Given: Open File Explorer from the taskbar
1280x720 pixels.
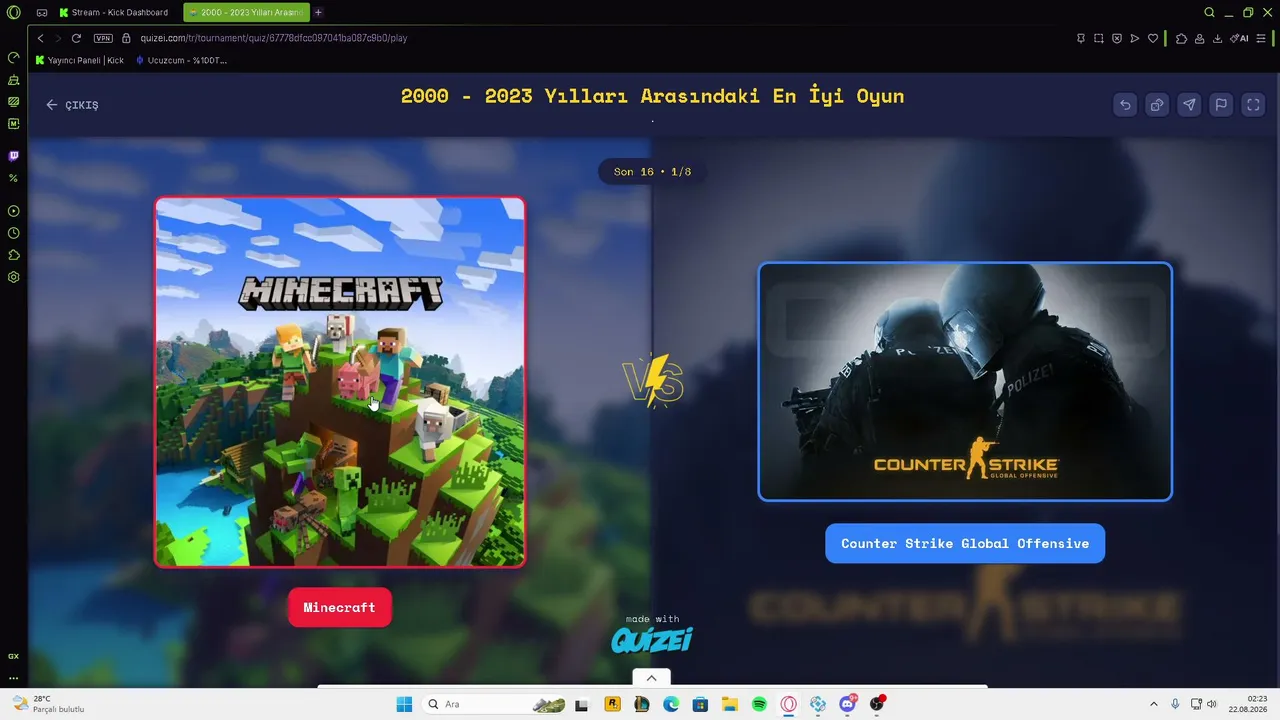Looking at the screenshot, I should point(730,704).
